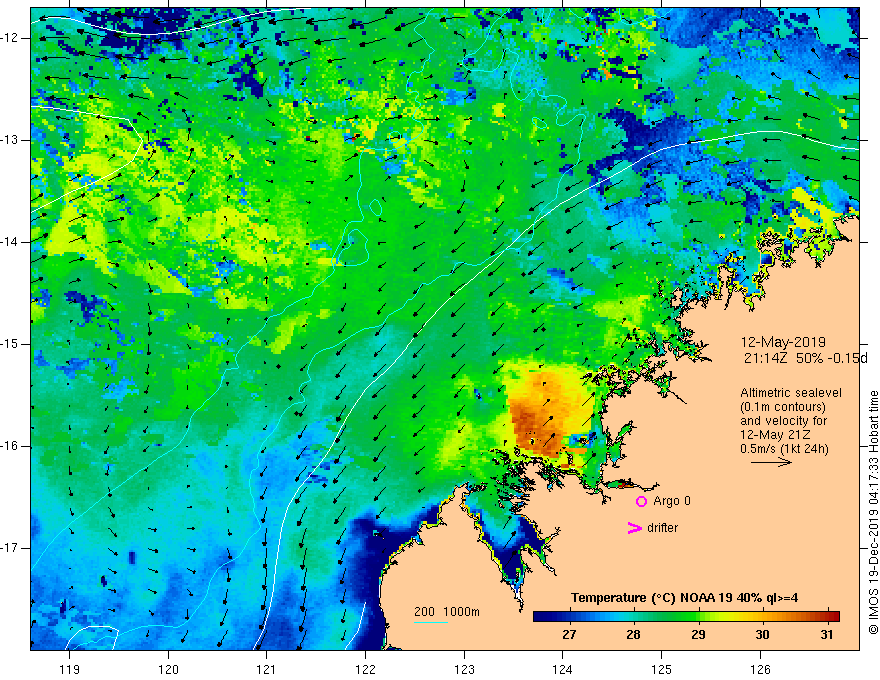
Task: Click the 12-May-2019 date label
Action: (783, 342)
